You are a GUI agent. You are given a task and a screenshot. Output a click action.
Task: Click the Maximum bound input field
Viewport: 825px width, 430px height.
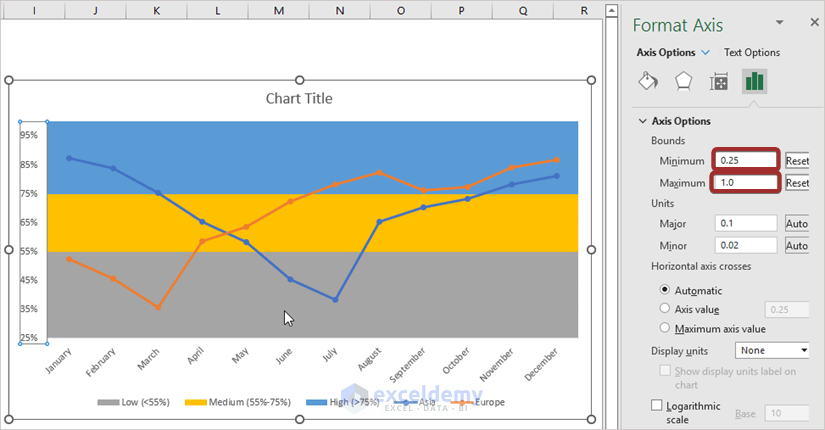point(746,183)
